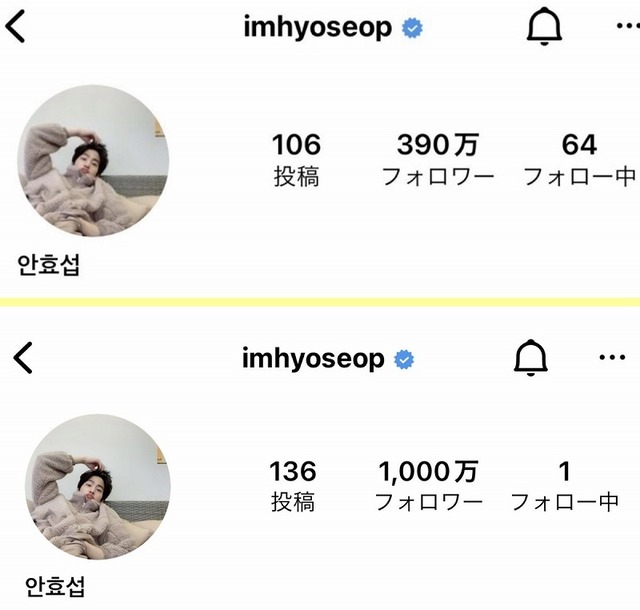View top profile picture thumbnail
Image resolution: width=640 pixels, height=610 pixels.
click(93, 160)
